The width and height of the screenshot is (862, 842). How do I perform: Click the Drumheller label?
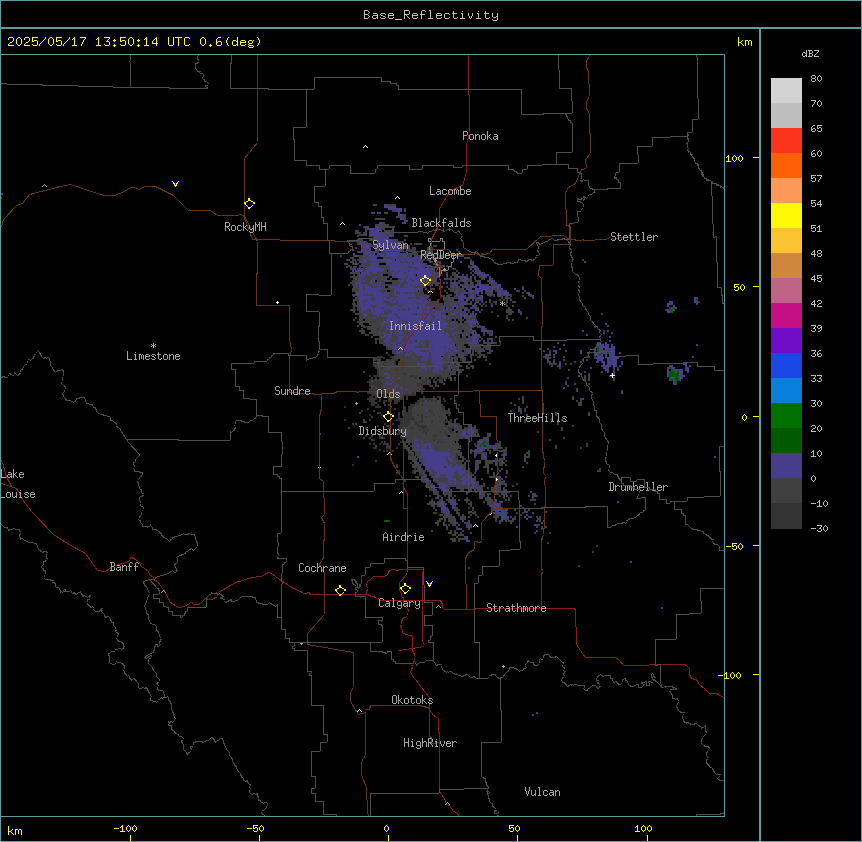638,487
